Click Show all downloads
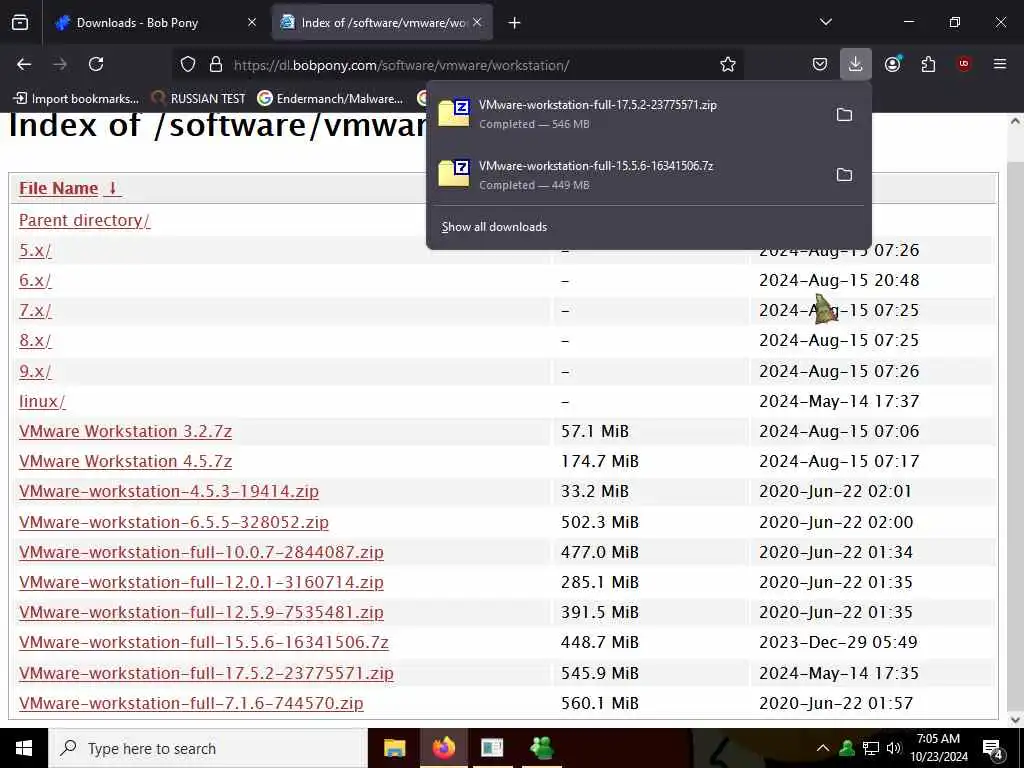The height and width of the screenshot is (768, 1024). (x=494, y=227)
